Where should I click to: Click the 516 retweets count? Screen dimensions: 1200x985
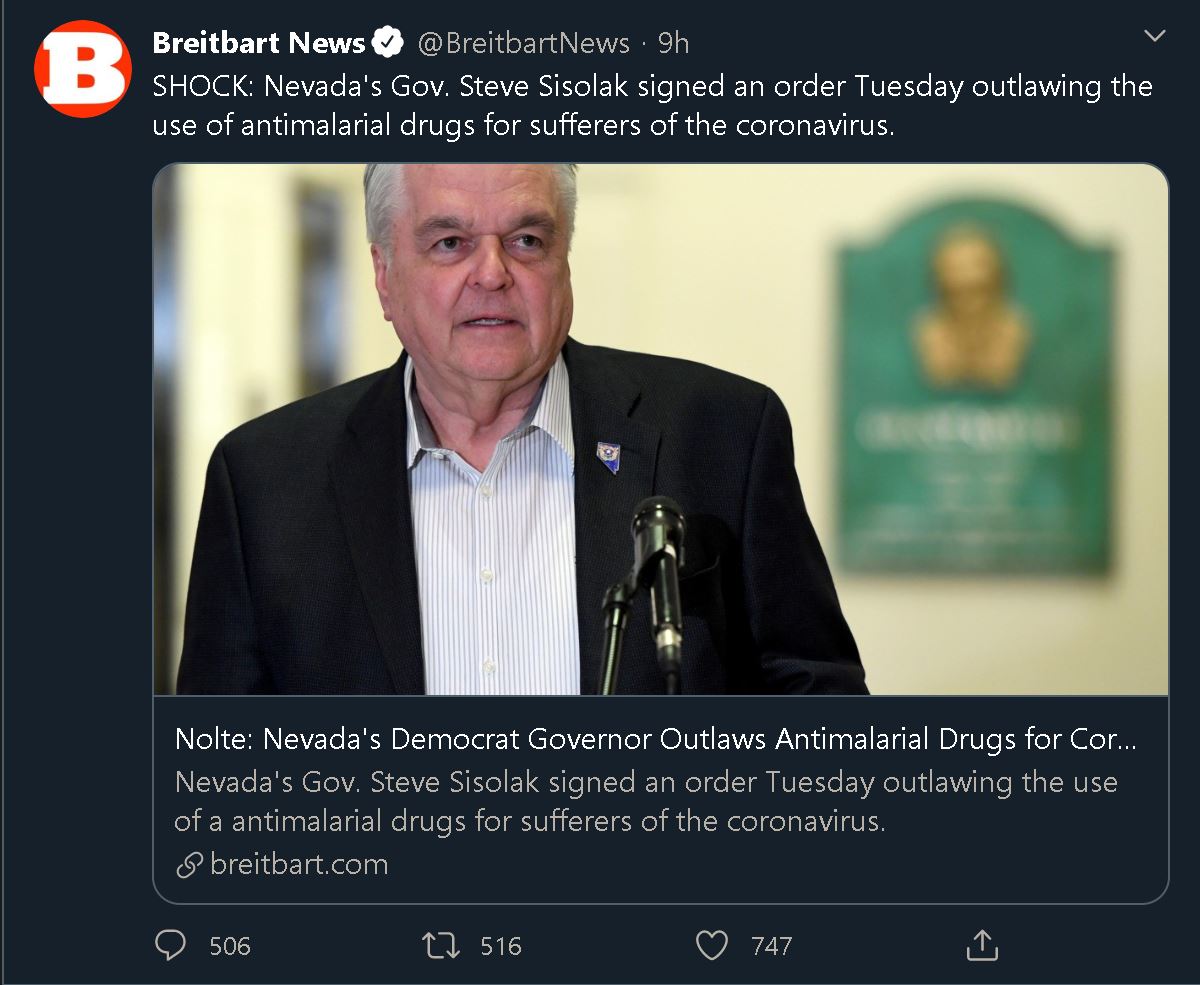500,946
